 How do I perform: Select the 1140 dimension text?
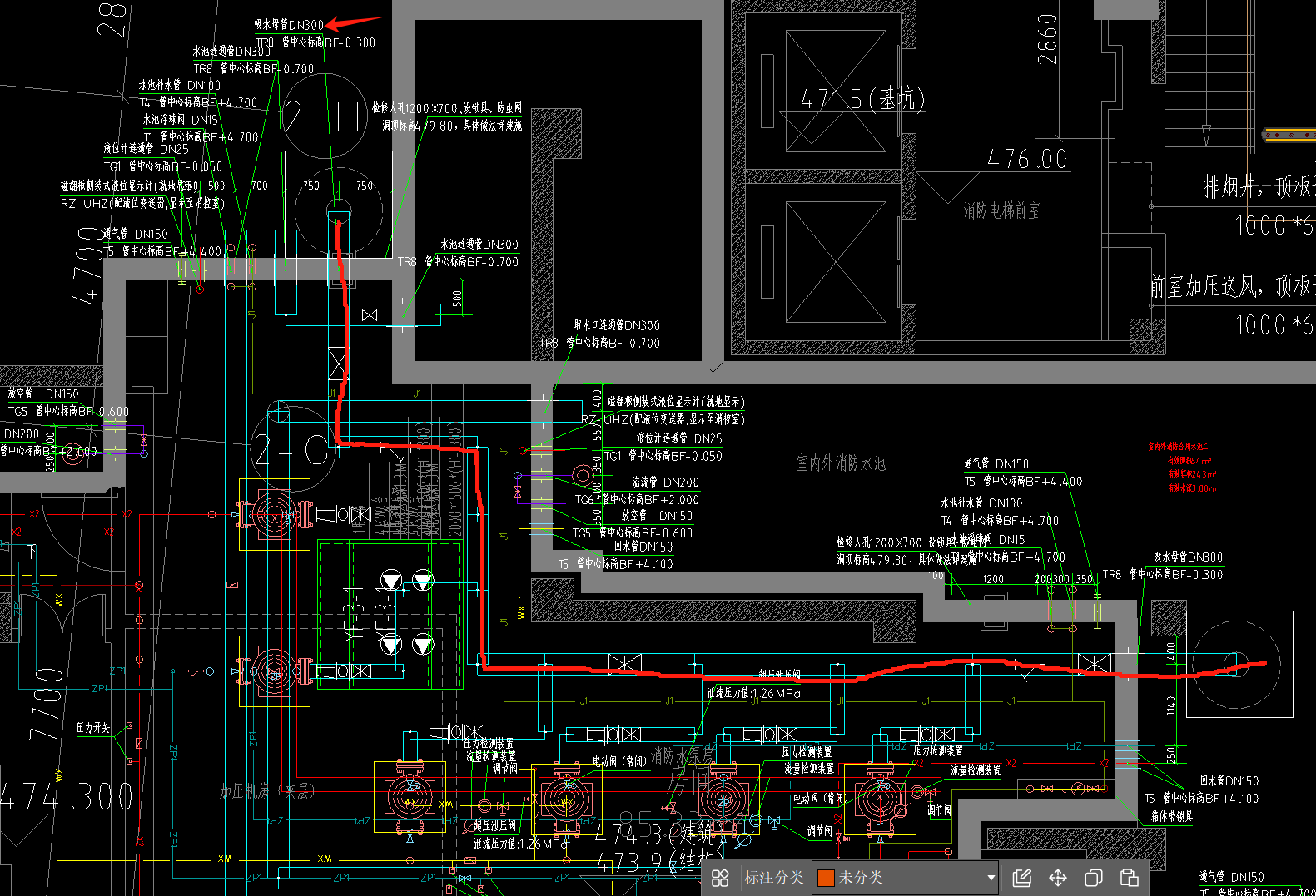(1171, 705)
